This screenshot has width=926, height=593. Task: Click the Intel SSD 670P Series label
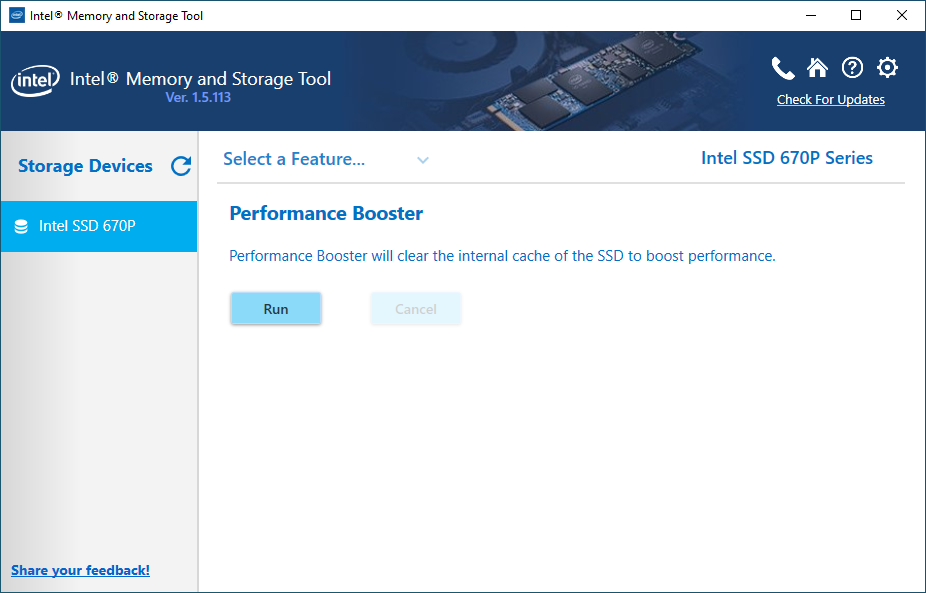pyautogui.click(x=787, y=158)
